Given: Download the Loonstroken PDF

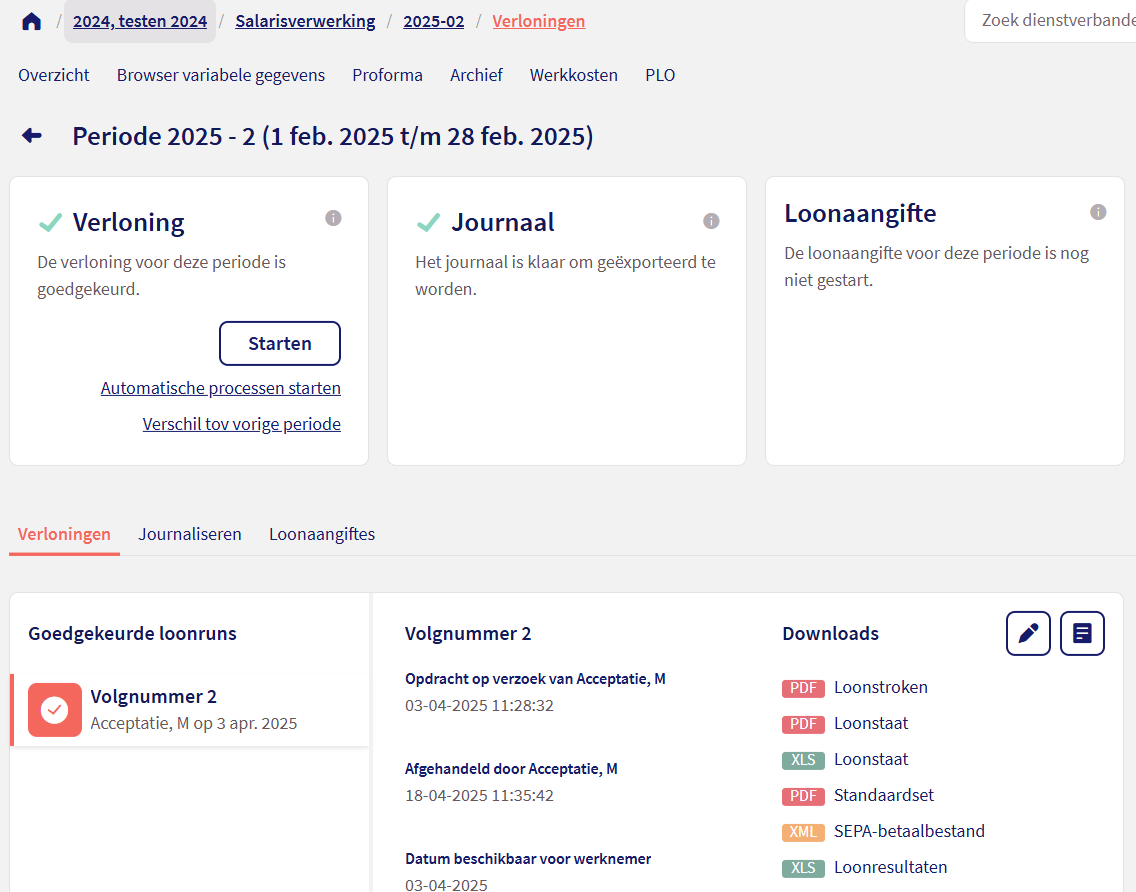Looking at the screenshot, I should (x=880, y=688).
